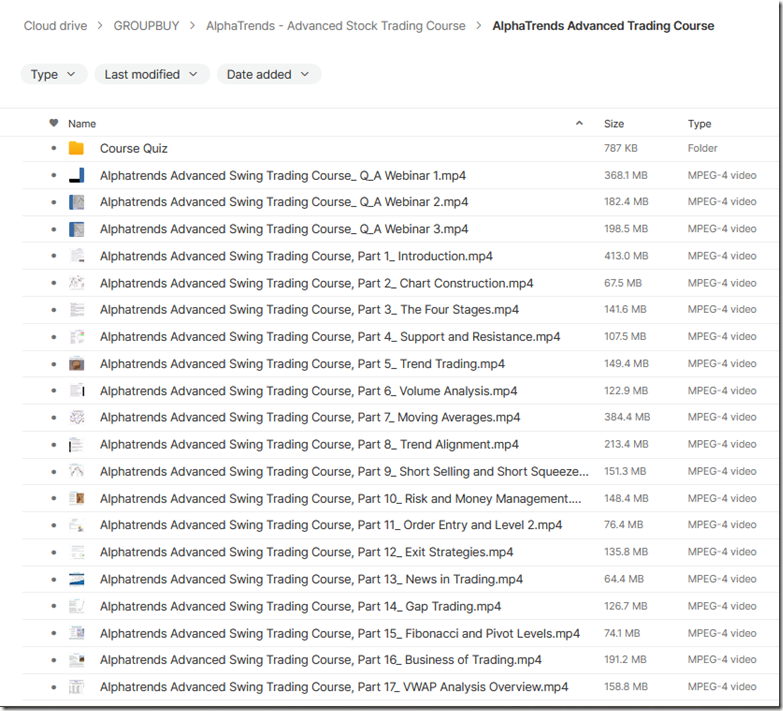Select Part 3_ The Four Stages.mp4 file
This screenshot has height=711, width=783.
click(309, 310)
